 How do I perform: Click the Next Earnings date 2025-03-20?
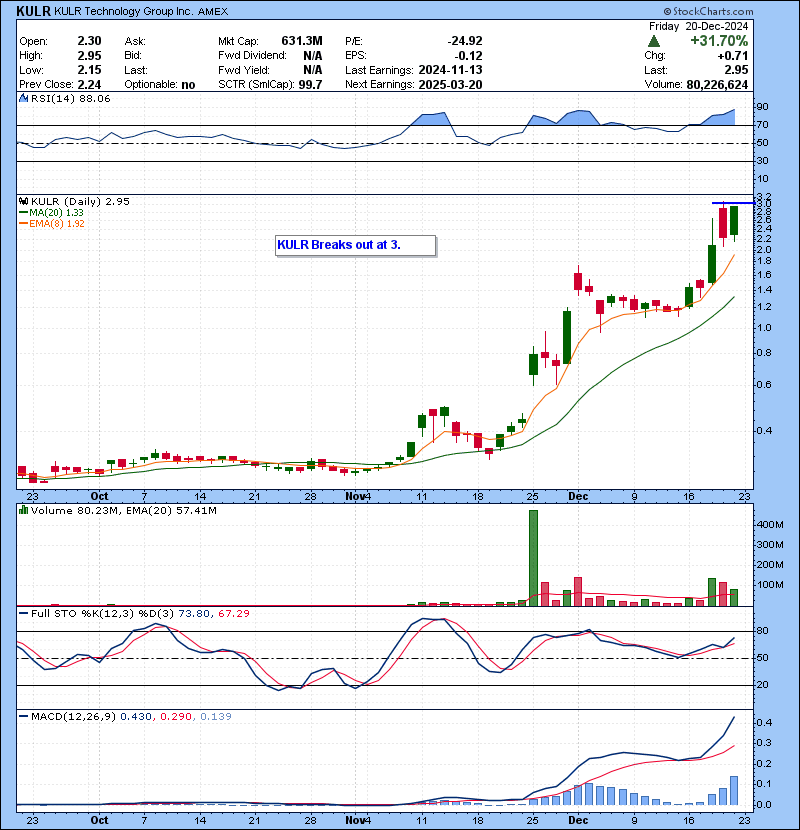(x=450, y=84)
